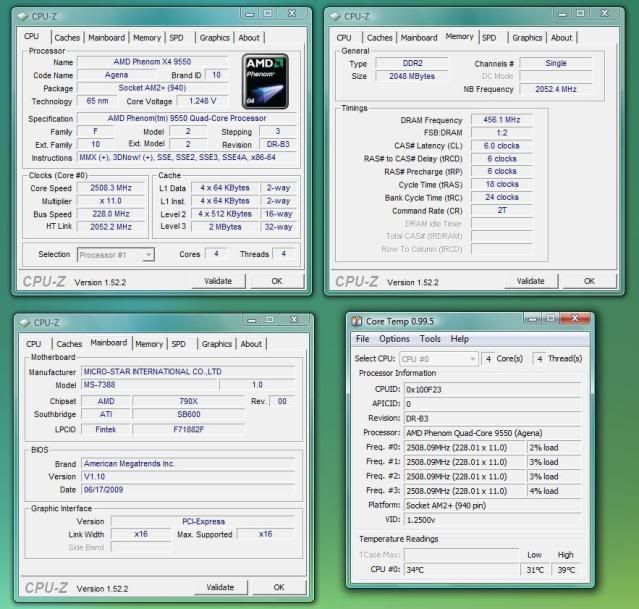Image resolution: width=639 pixels, height=609 pixels.
Task: Click the DRAM Frequency value 456.1 MHz
Action: [x=502, y=120]
